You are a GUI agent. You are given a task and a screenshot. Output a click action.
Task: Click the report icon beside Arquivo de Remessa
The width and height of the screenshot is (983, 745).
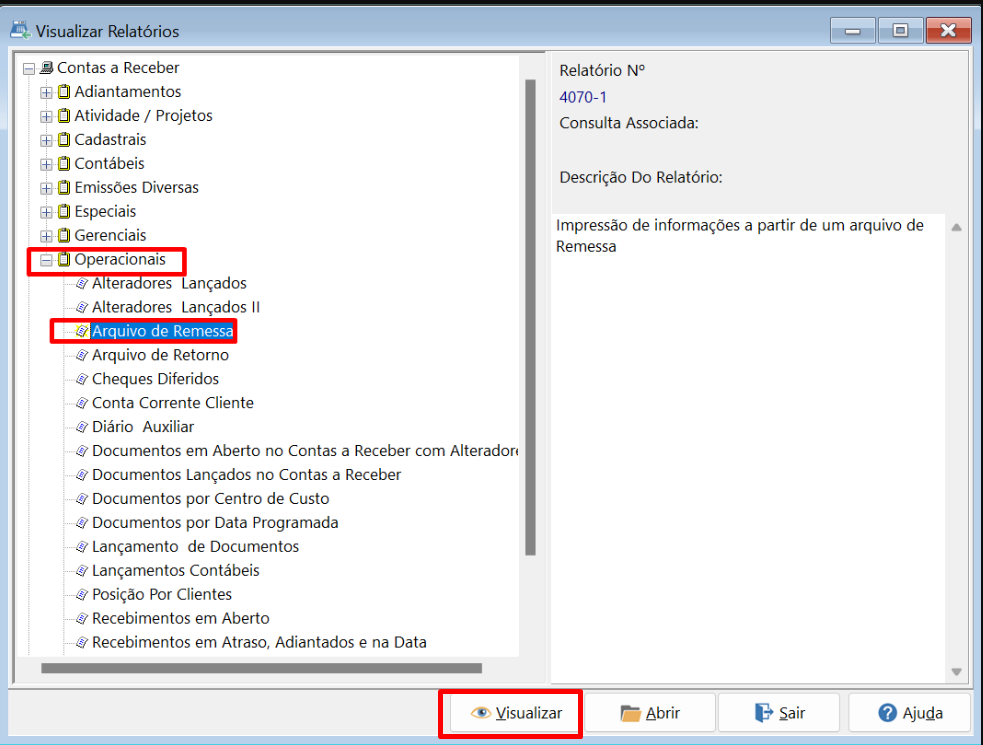[81, 331]
